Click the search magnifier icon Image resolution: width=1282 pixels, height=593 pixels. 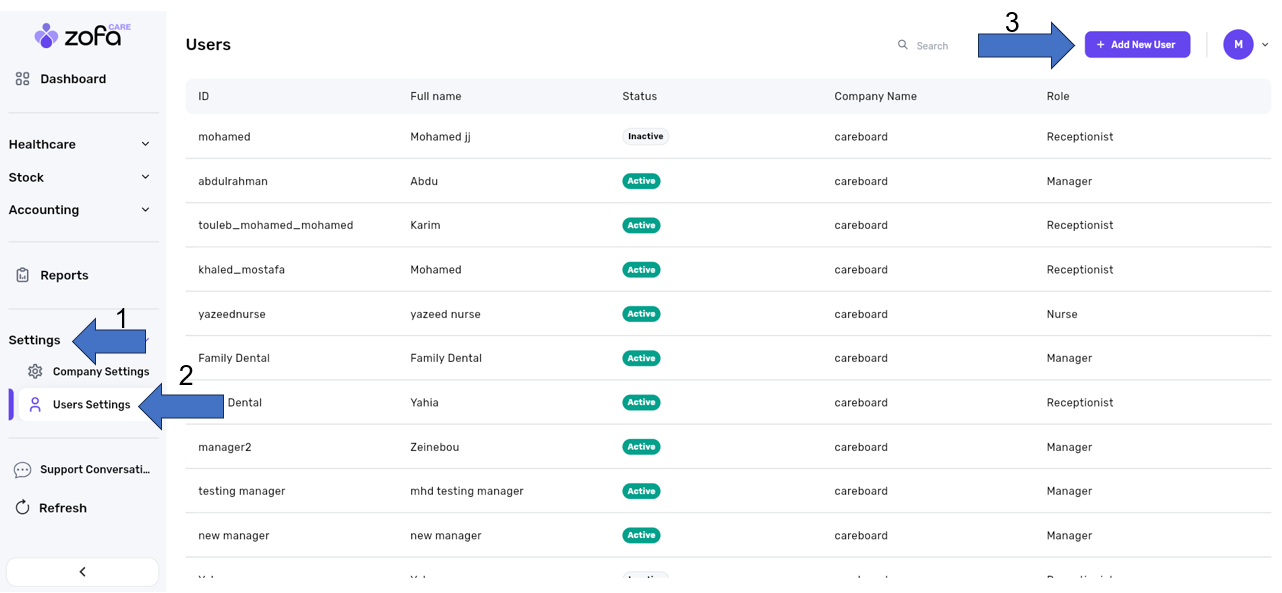(903, 45)
